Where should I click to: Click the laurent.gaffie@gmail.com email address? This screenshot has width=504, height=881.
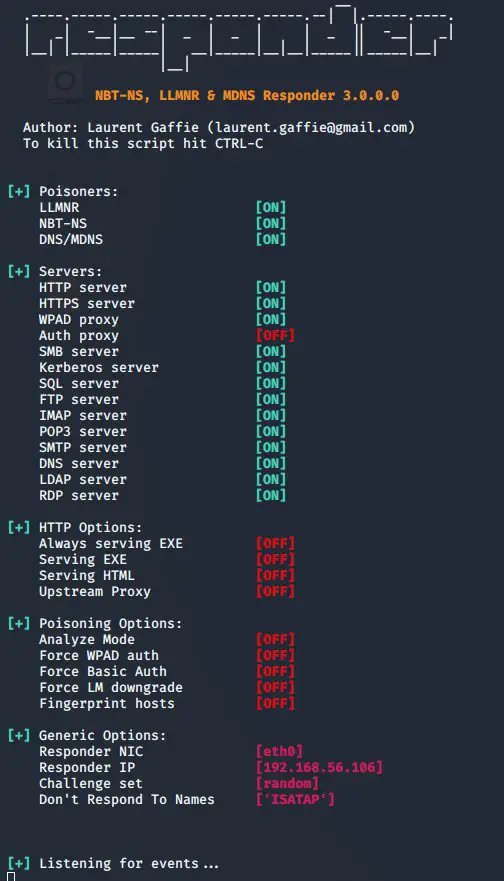click(x=311, y=128)
